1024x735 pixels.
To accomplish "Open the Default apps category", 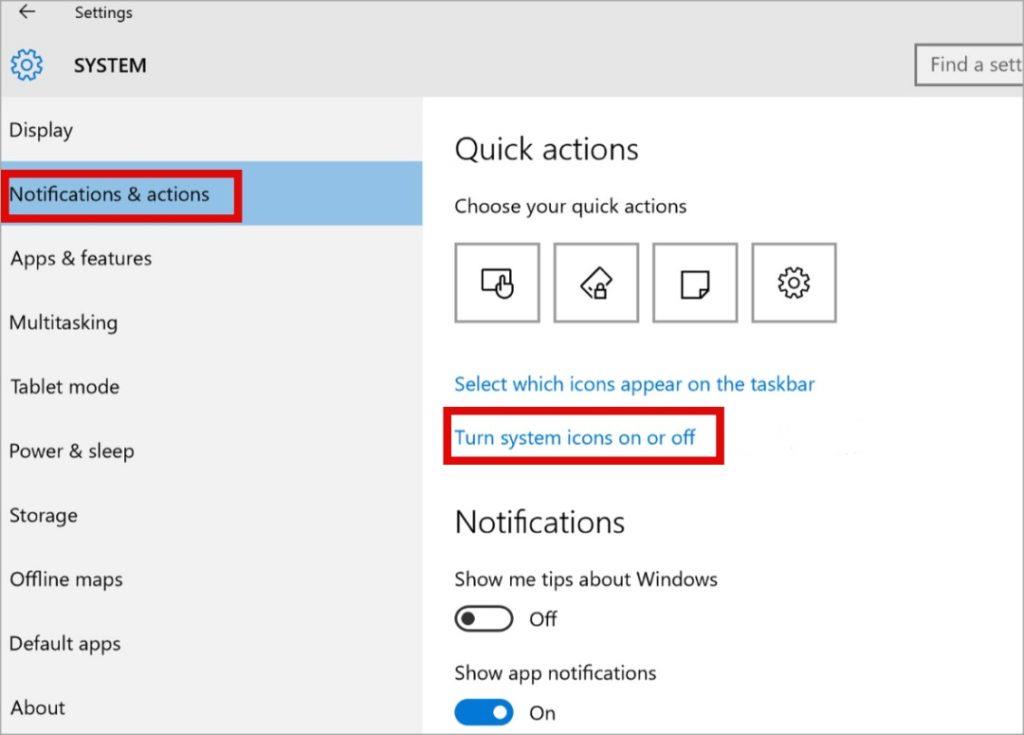I will pyautogui.click(x=212, y=644).
